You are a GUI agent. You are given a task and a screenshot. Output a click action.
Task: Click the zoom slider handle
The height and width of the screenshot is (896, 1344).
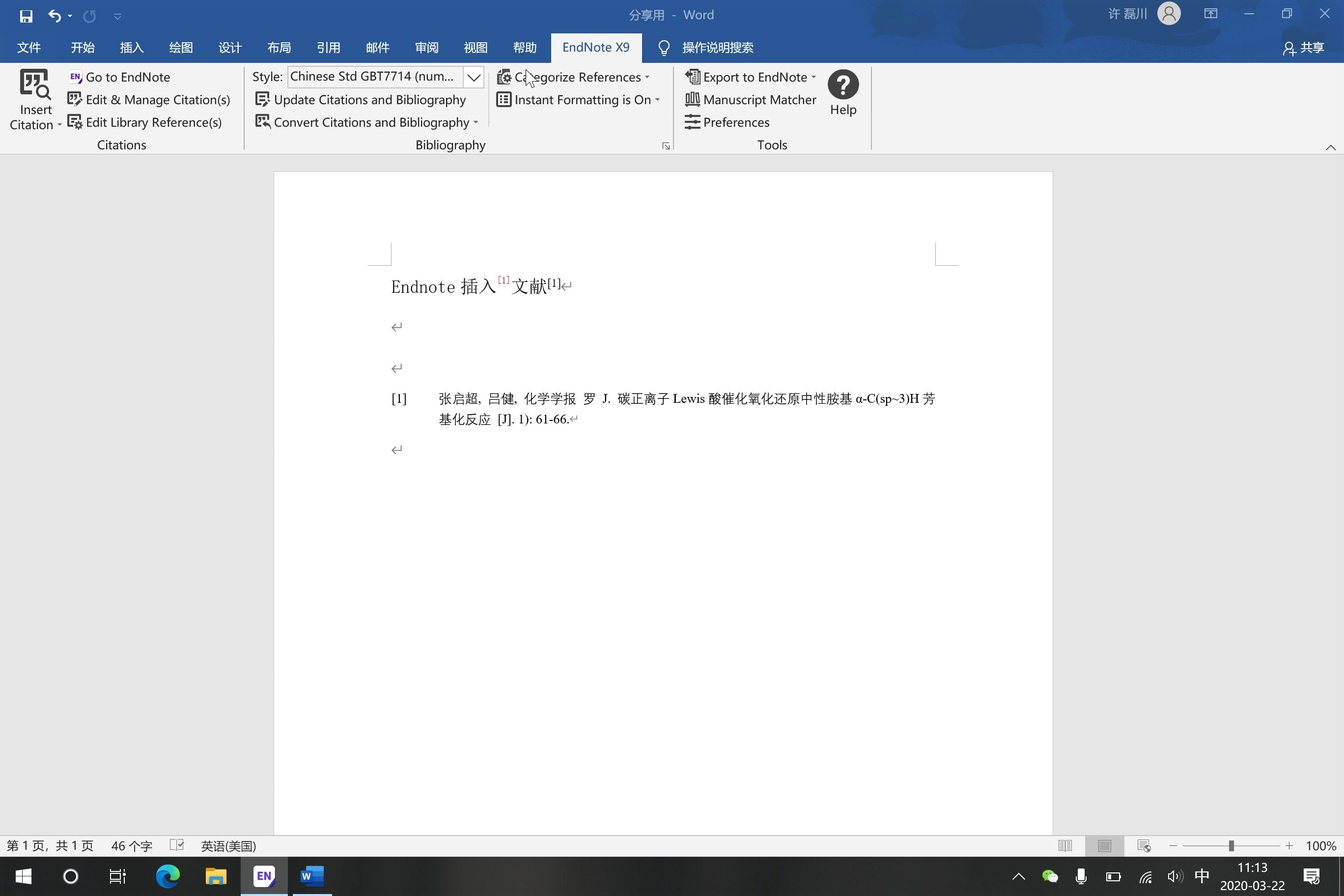(x=1231, y=846)
